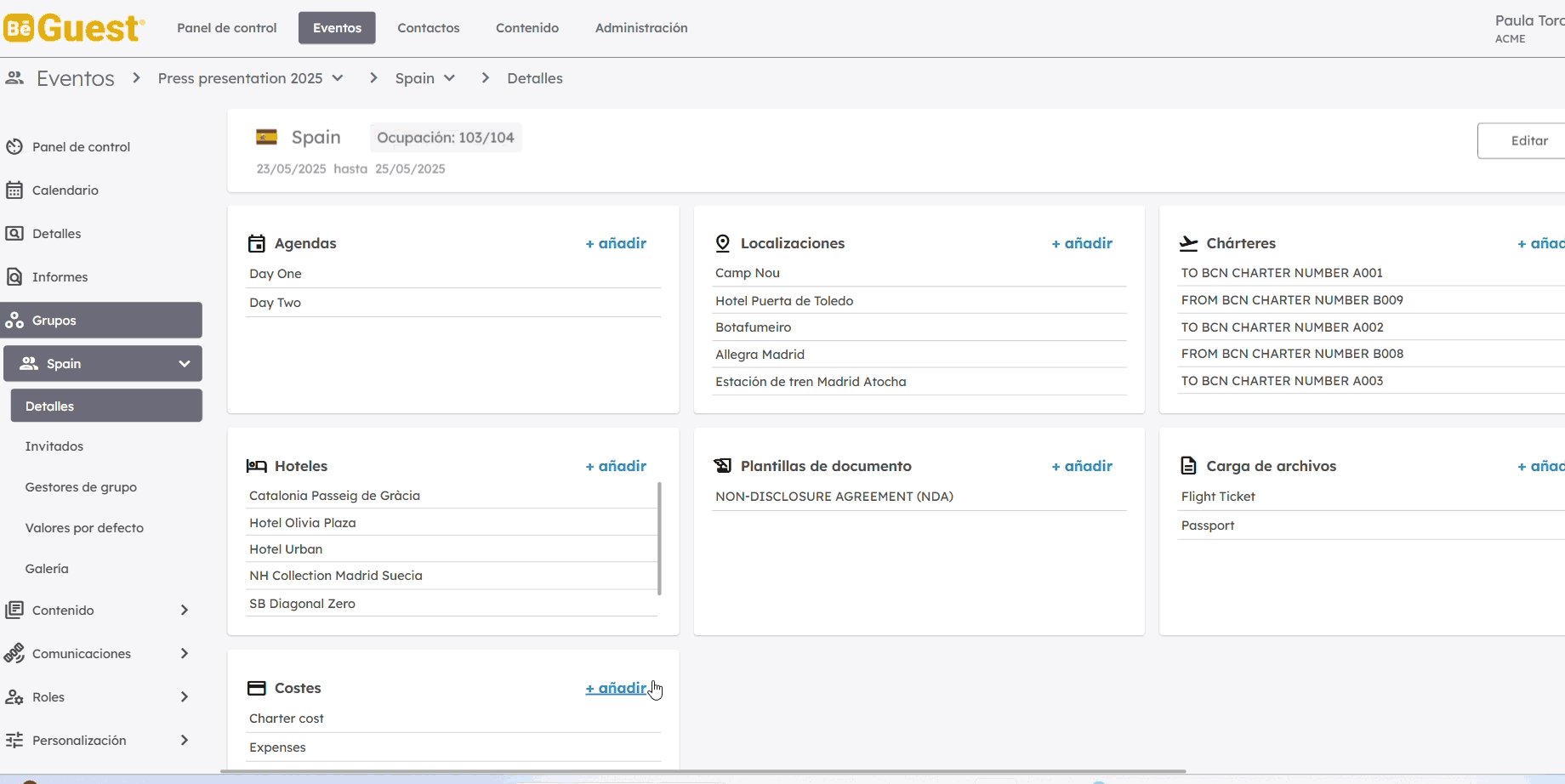Click the Agendas calendar icon
Screen dimensions: 1565x784
257,243
